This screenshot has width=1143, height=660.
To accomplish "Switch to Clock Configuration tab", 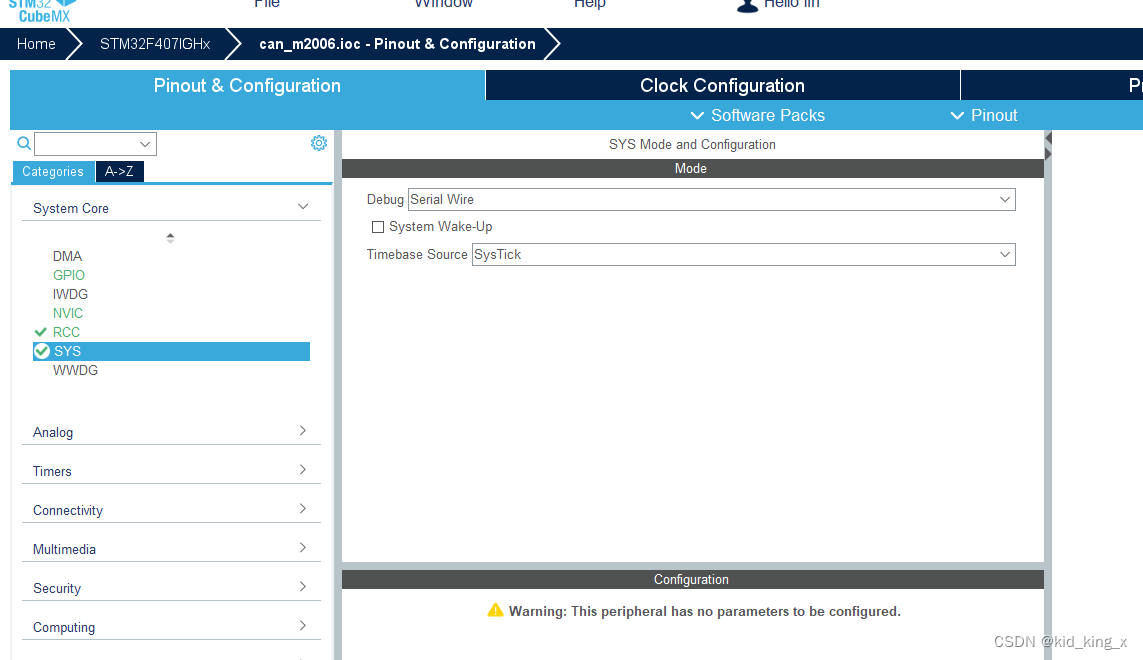I will (x=722, y=85).
